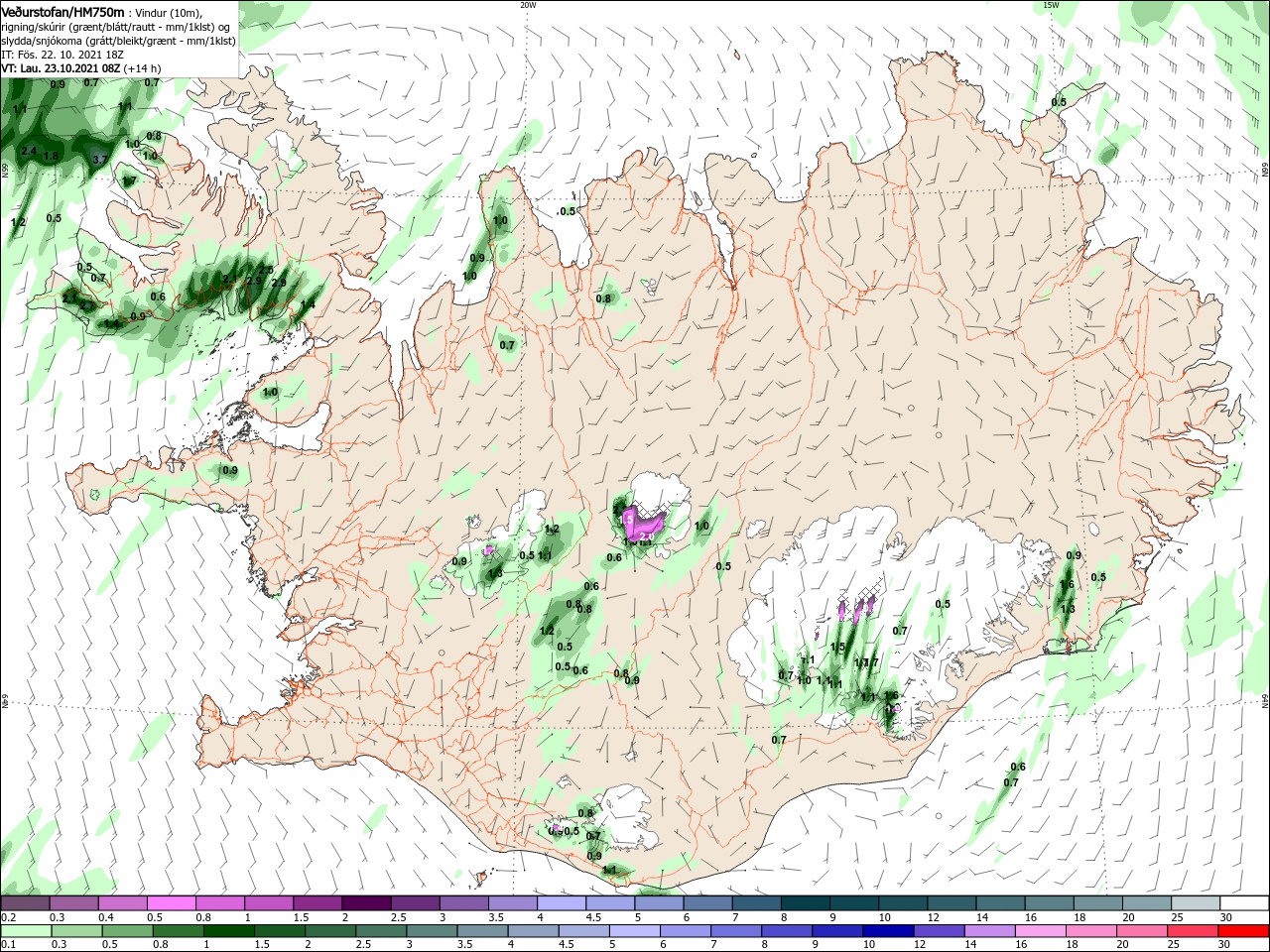The width and height of the screenshot is (1270, 952).
Task: Pick the dark purple top-row swatch from 2 to 2.5
Action: pos(366,903)
